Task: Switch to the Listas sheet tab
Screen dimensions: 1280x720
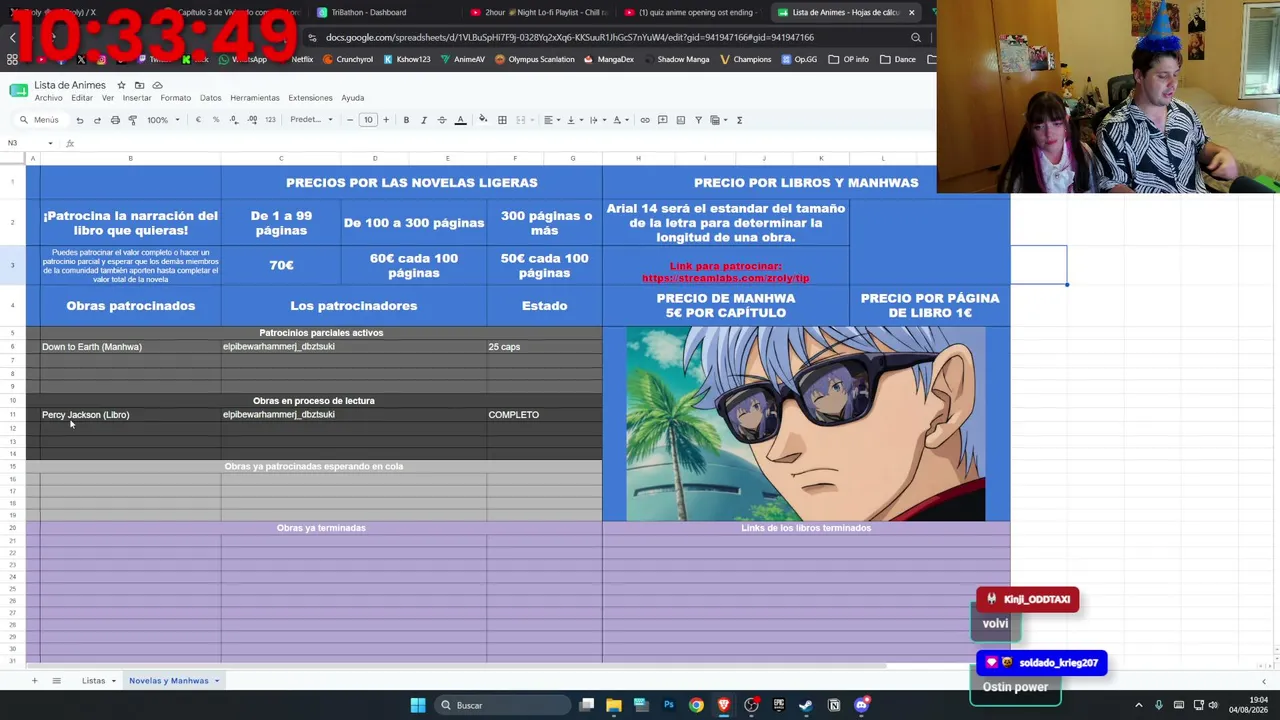Action: 93,681
